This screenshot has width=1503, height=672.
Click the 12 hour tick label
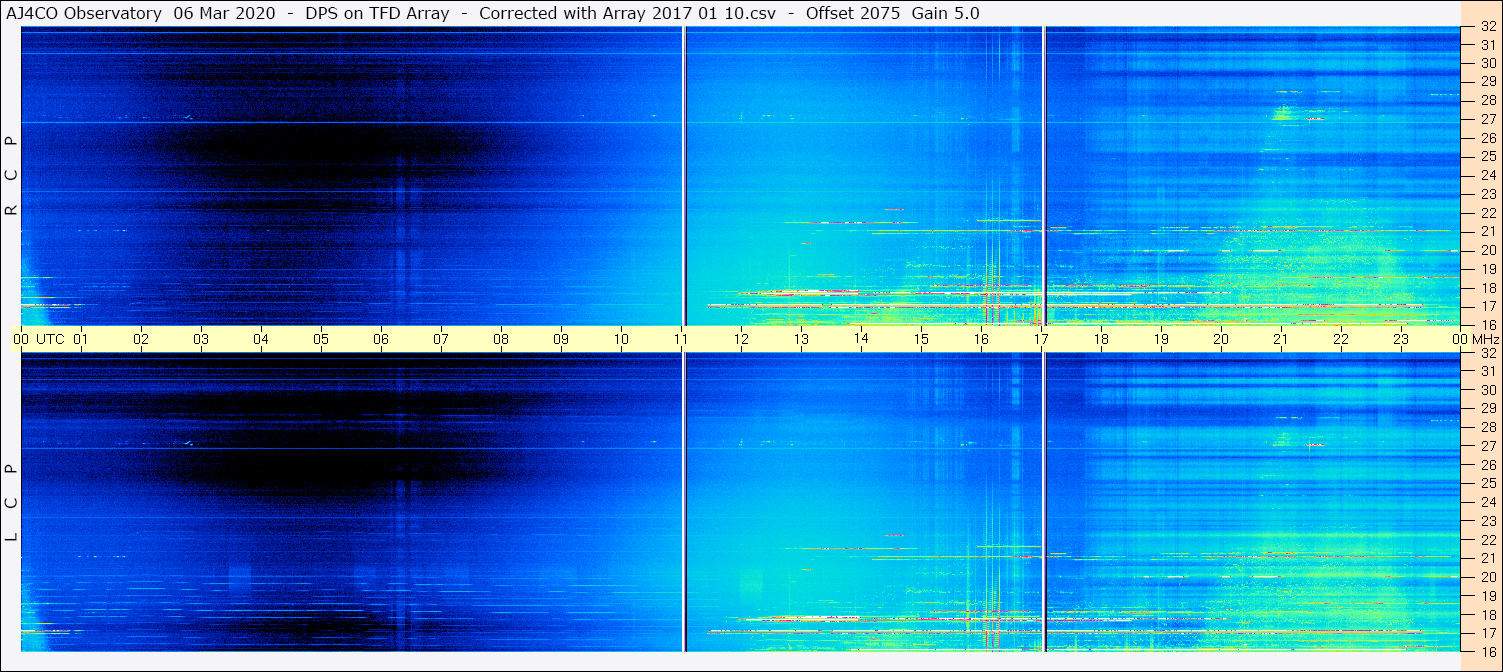[741, 339]
